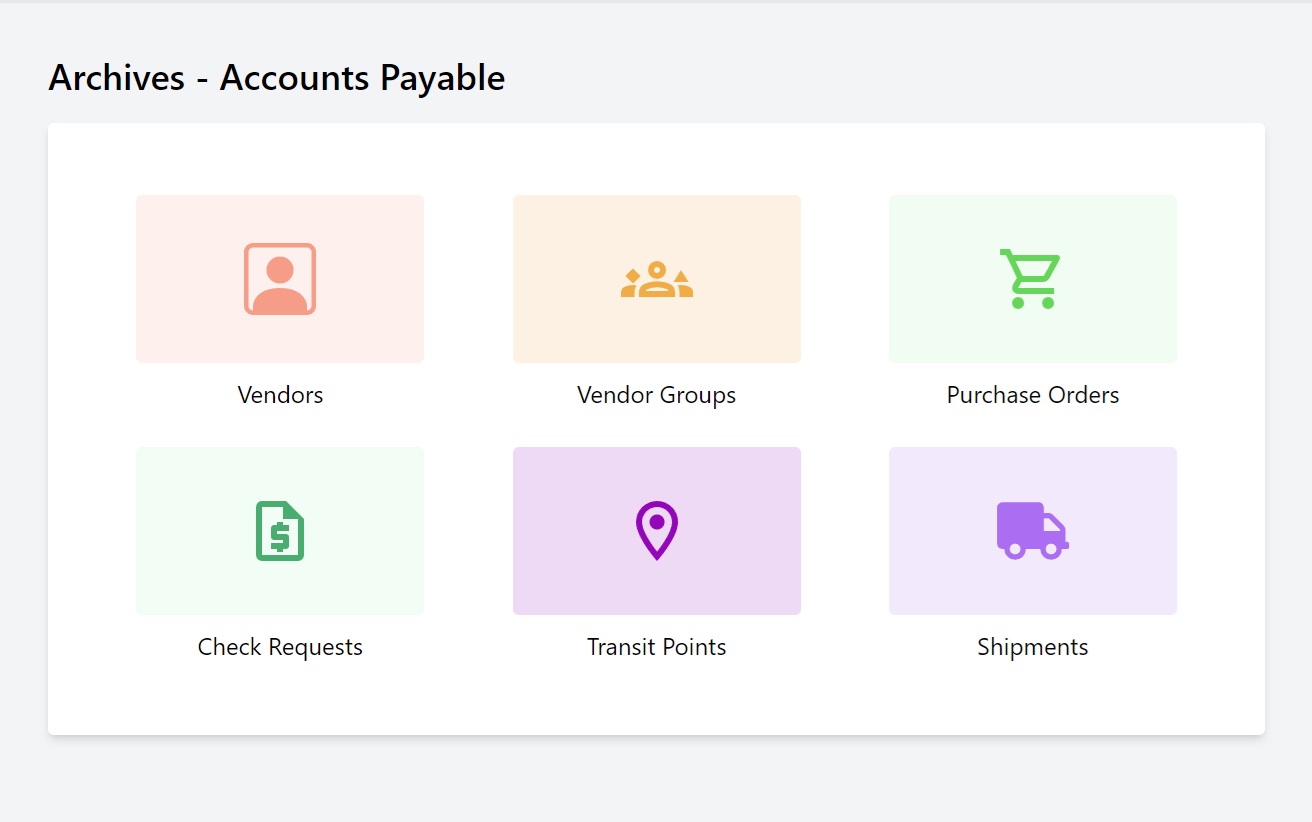Click the Archives - Accounts Payable heading

click(276, 77)
